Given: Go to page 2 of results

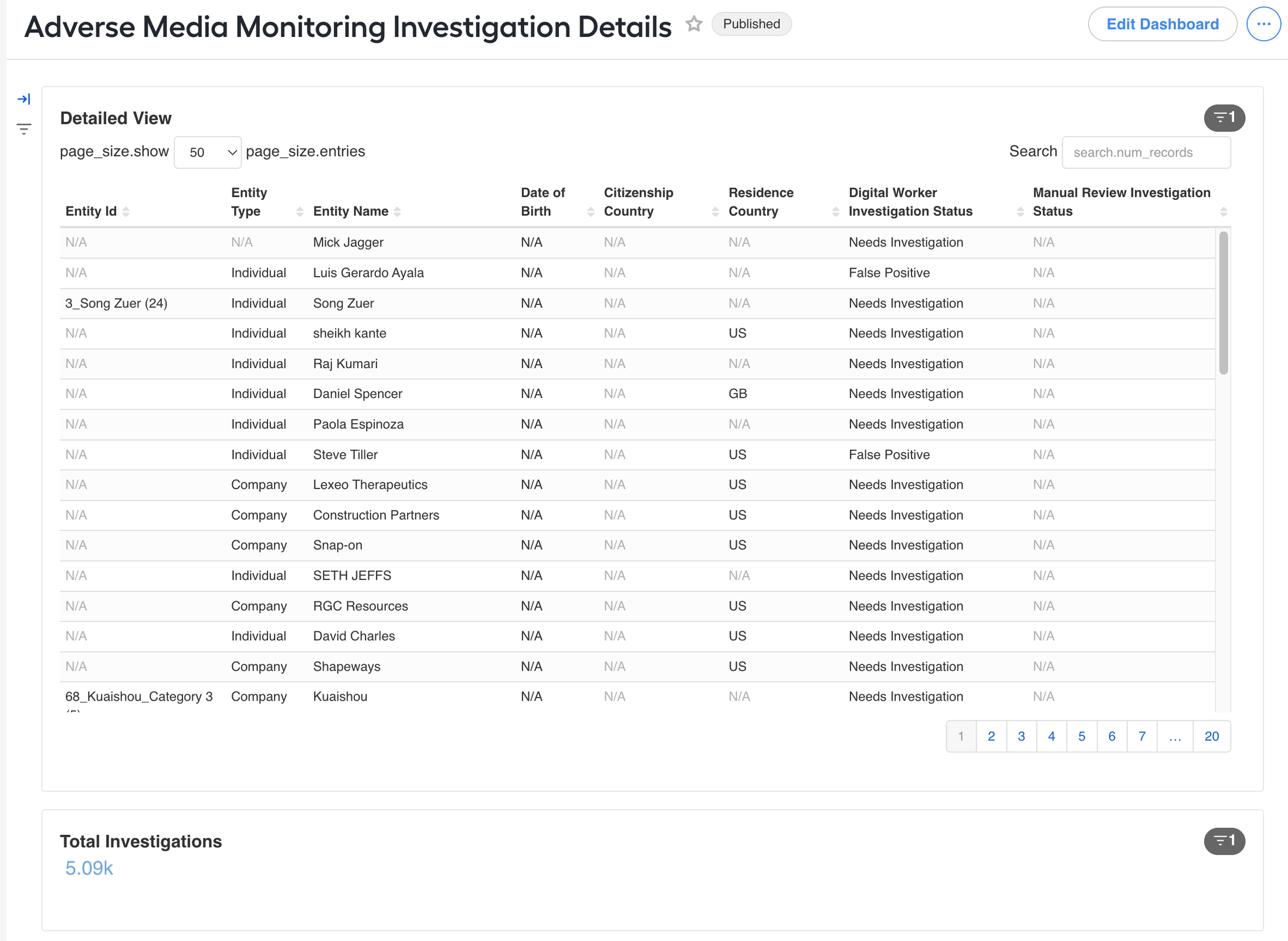Looking at the screenshot, I should click(991, 736).
